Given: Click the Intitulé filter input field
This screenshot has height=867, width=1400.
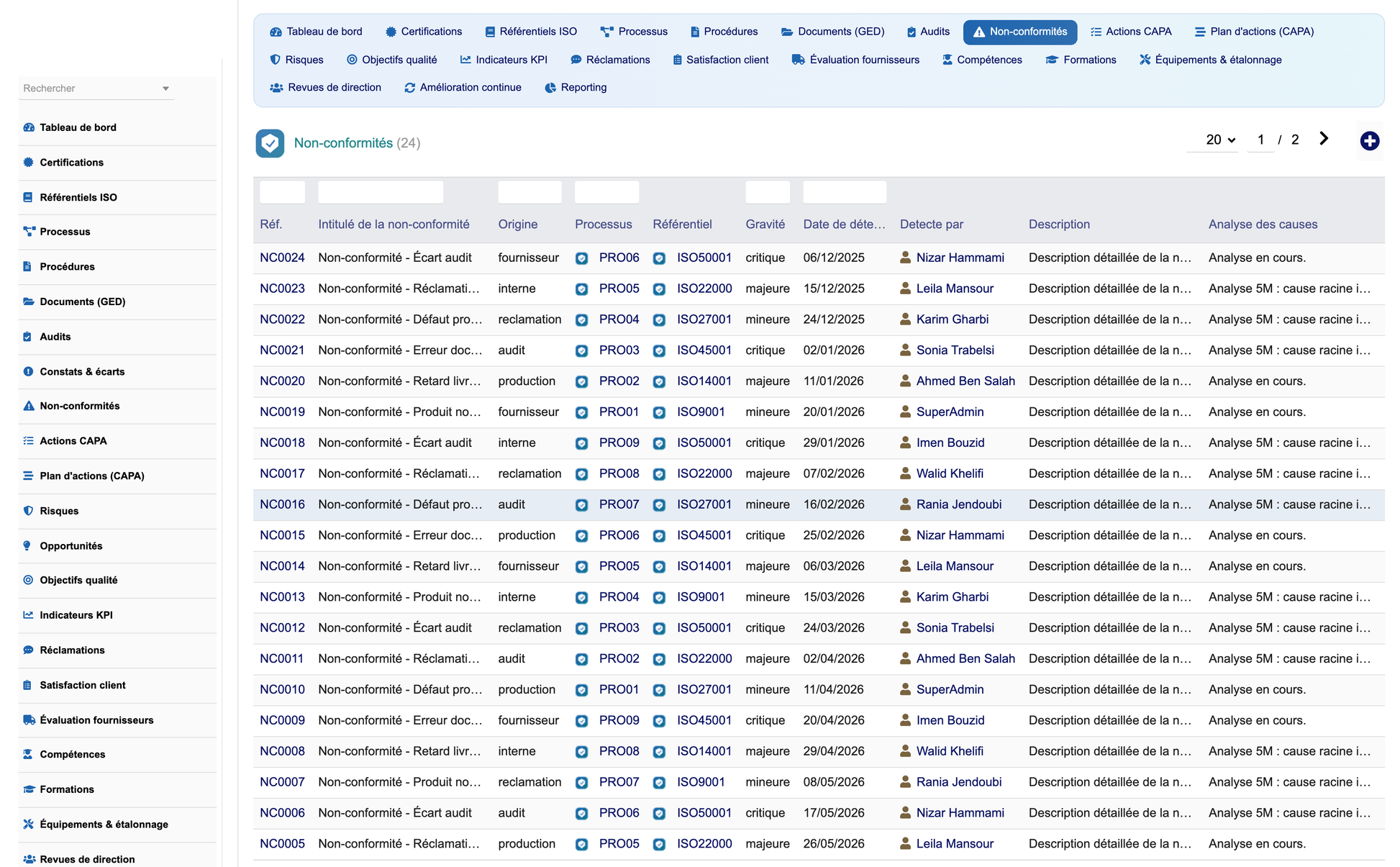Looking at the screenshot, I should [x=381, y=192].
